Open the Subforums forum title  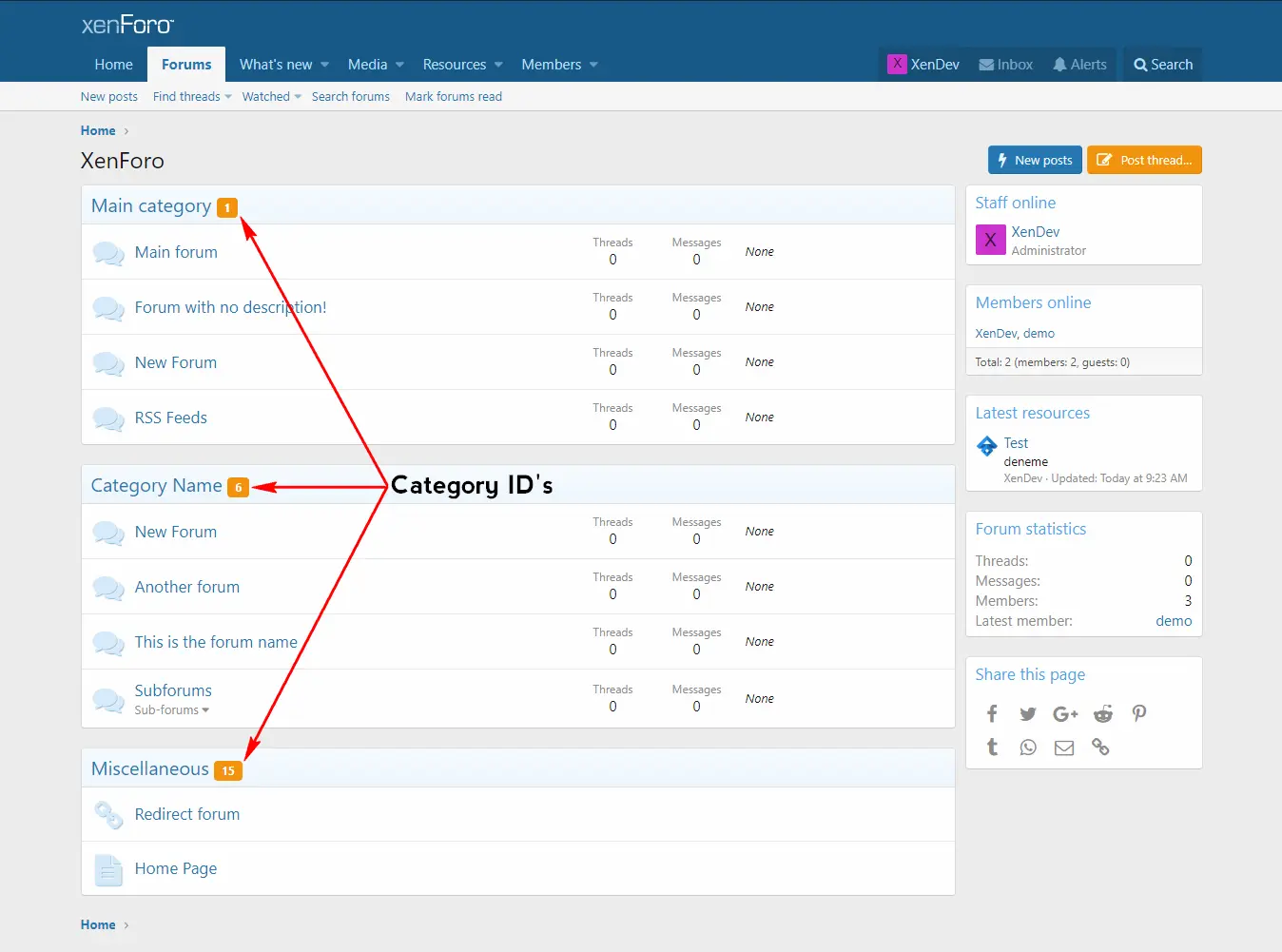(x=173, y=691)
